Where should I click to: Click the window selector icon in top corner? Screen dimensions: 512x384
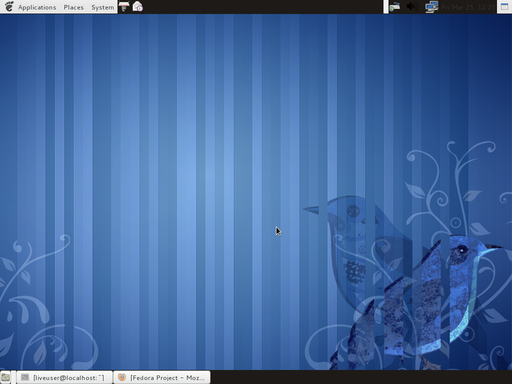[504, 7]
